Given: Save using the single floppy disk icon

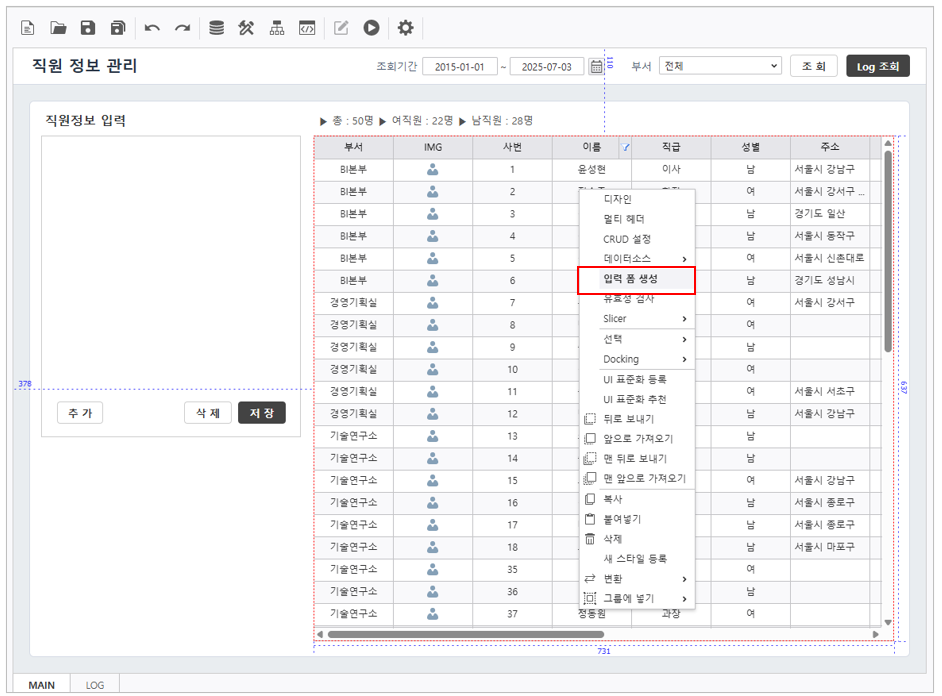Looking at the screenshot, I should point(88,28).
